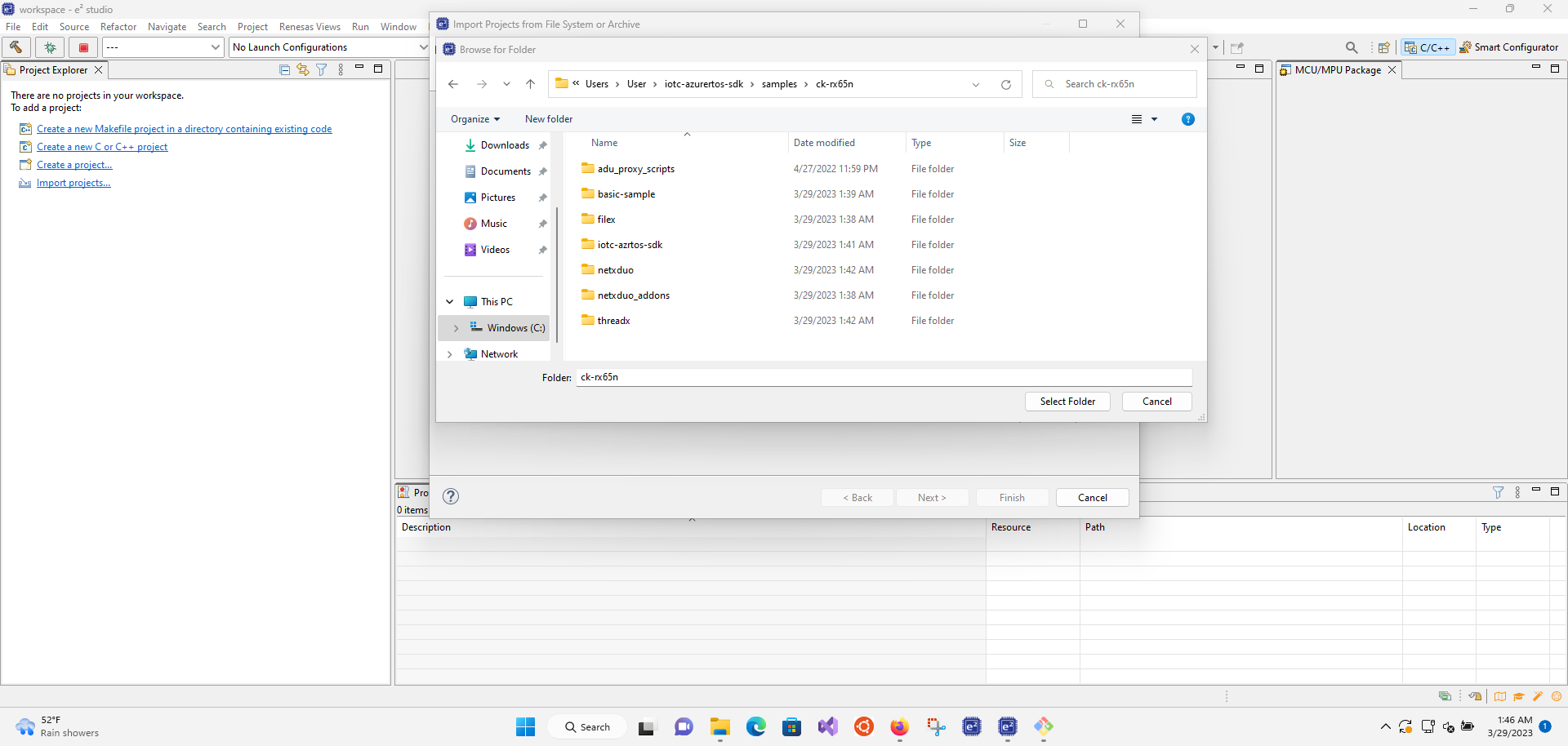
Task: Select the Project Explorer tab
Action: pos(53,70)
